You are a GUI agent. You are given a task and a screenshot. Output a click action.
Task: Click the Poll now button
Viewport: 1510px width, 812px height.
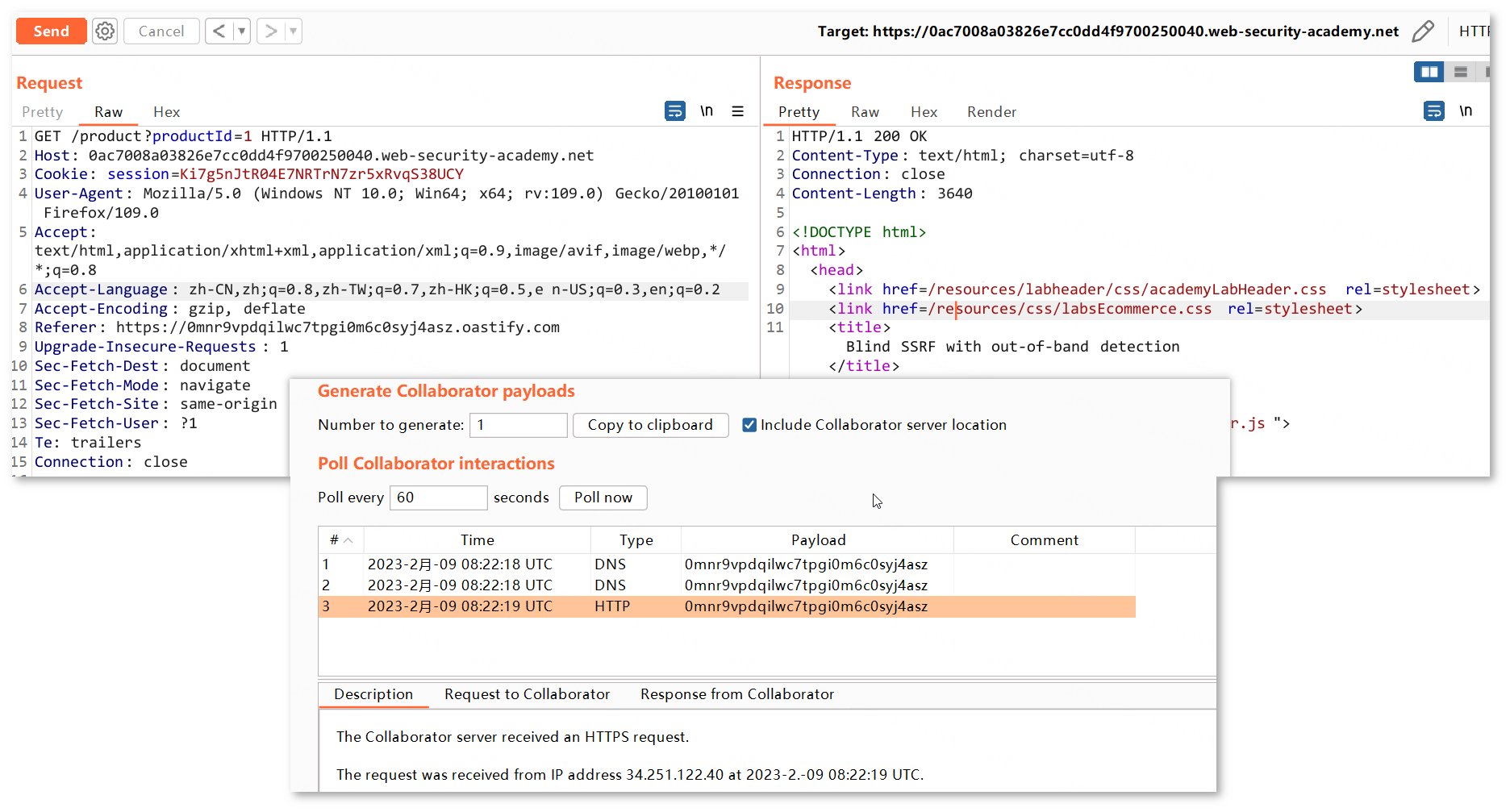[603, 498]
